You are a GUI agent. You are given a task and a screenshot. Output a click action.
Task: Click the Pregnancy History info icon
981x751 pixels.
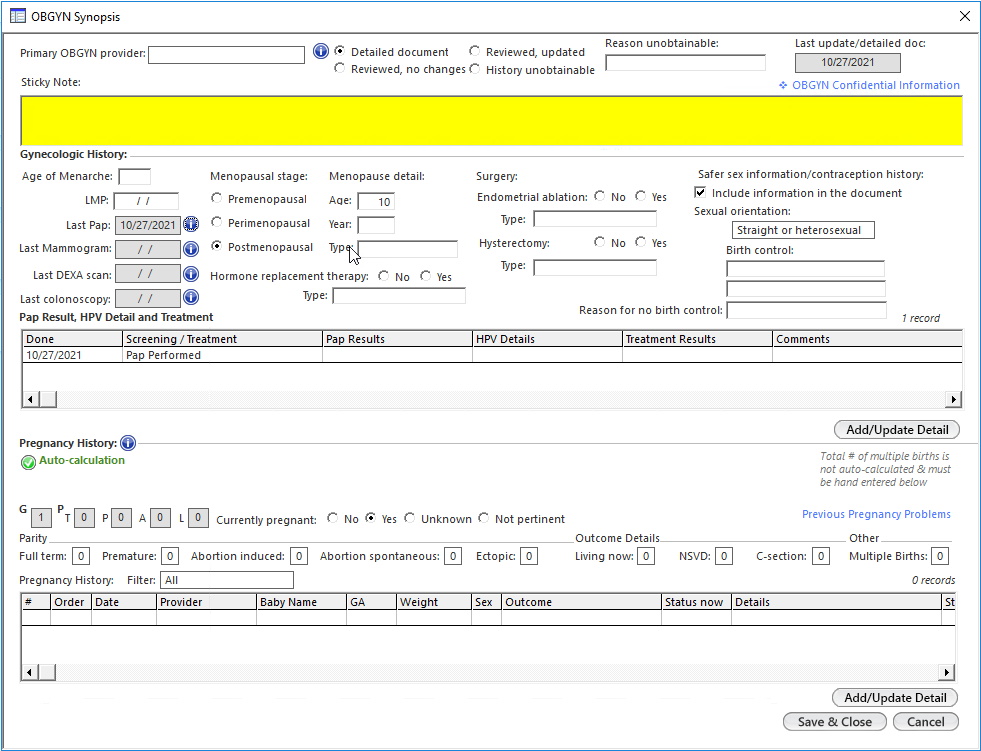[x=128, y=443]
